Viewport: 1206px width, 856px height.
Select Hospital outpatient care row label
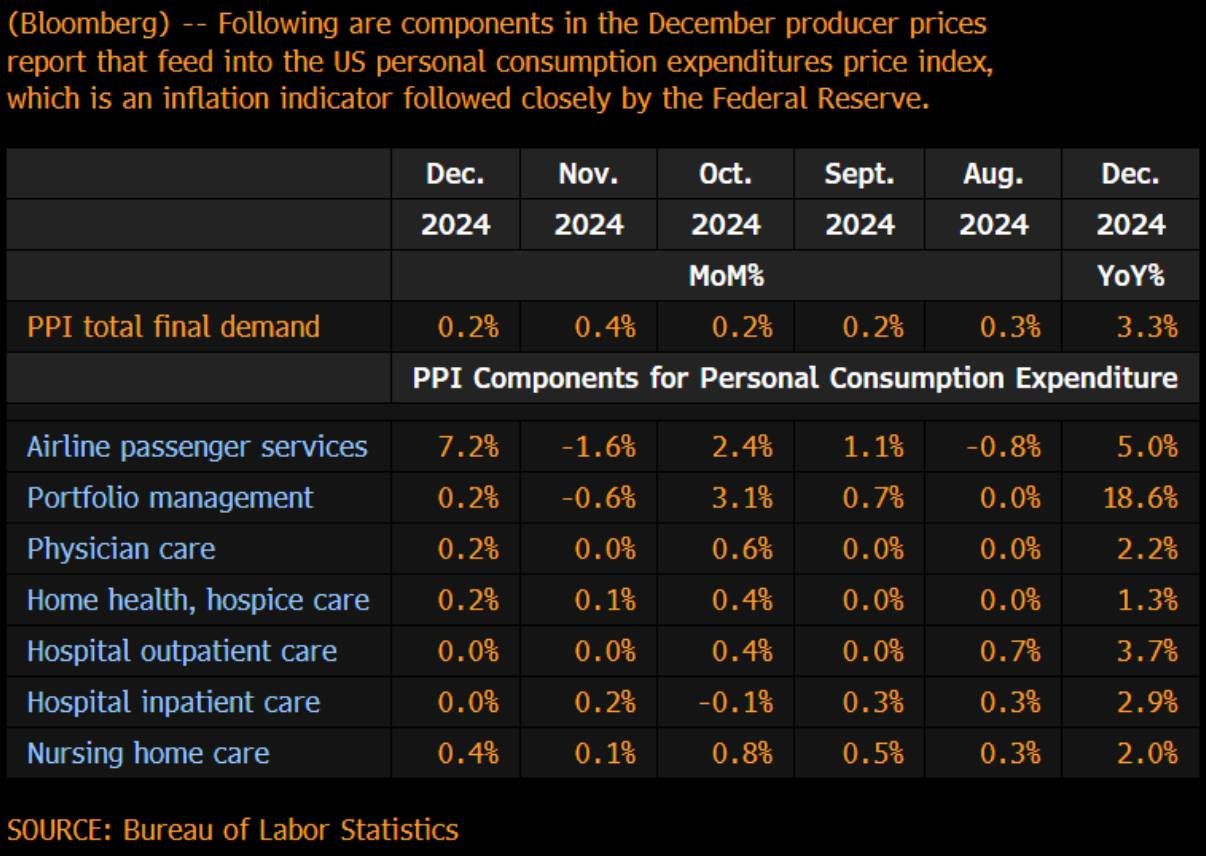(x=182, y=651)
